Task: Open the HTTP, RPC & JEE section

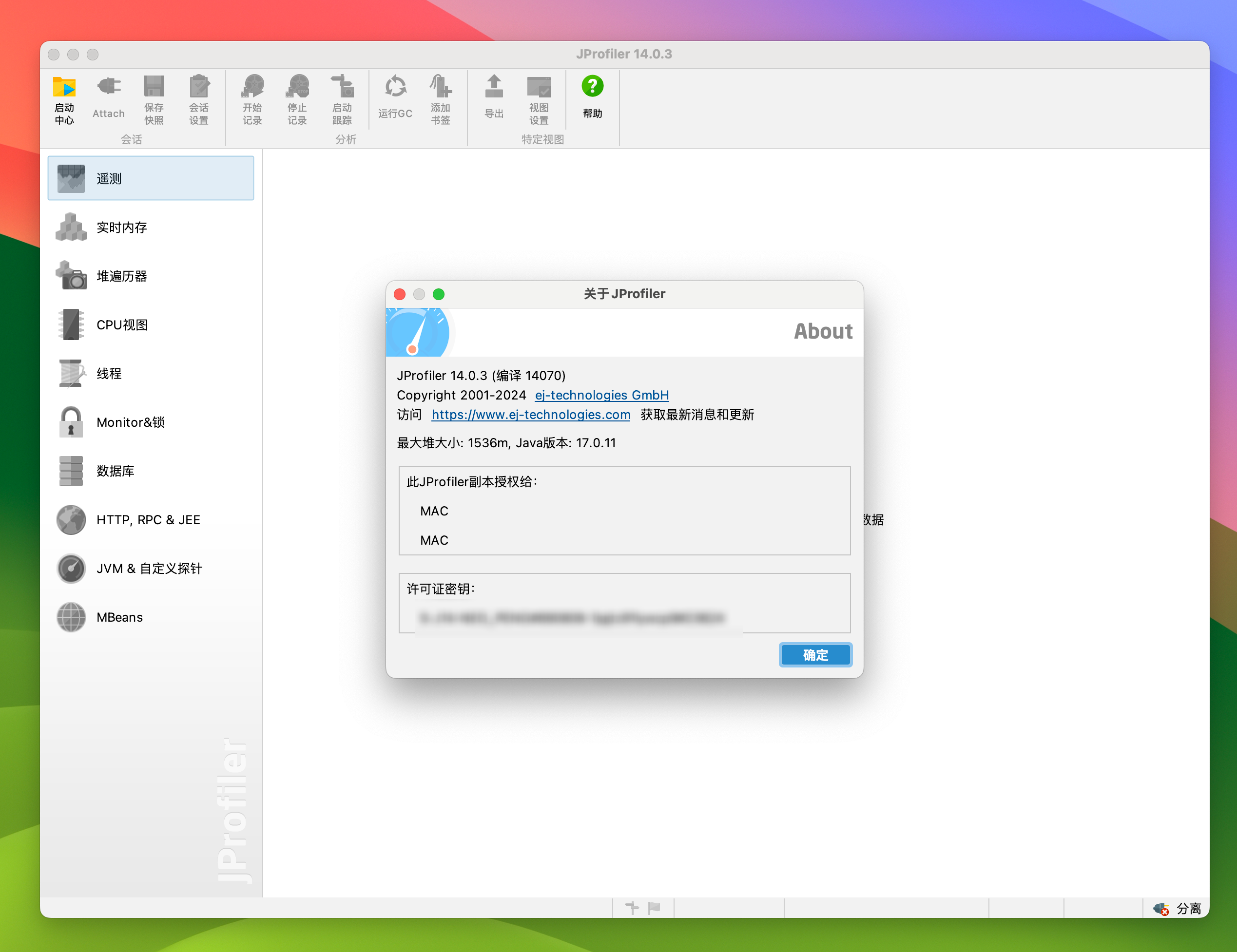Action: [151, 519]
